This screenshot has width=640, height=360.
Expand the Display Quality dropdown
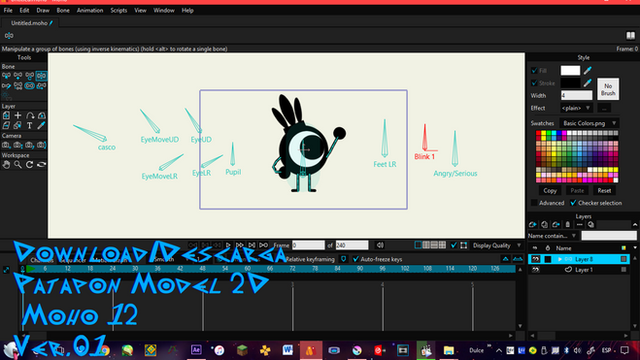[x=497, y=245]
